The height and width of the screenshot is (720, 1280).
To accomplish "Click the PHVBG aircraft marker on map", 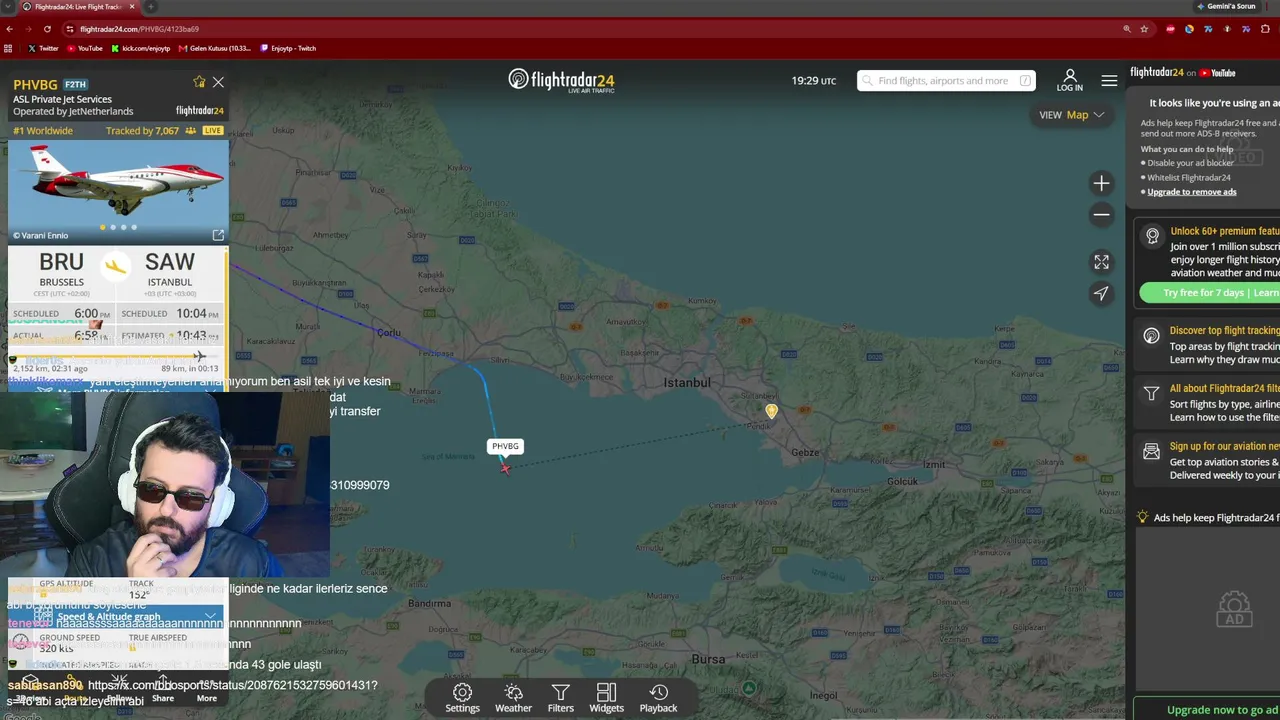I will coord(505,467).
